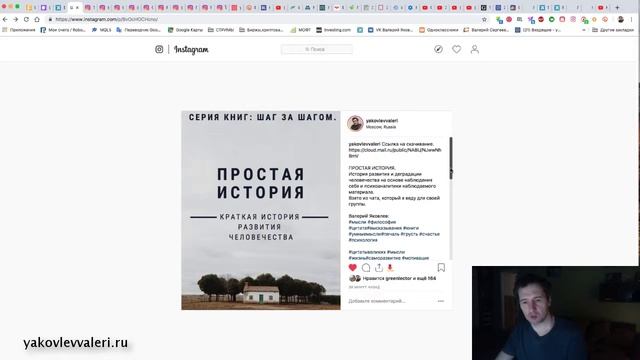Click the Instagram URL address bar
The height and width of the screenshot is (360, 640).
(x=265, y=19)
